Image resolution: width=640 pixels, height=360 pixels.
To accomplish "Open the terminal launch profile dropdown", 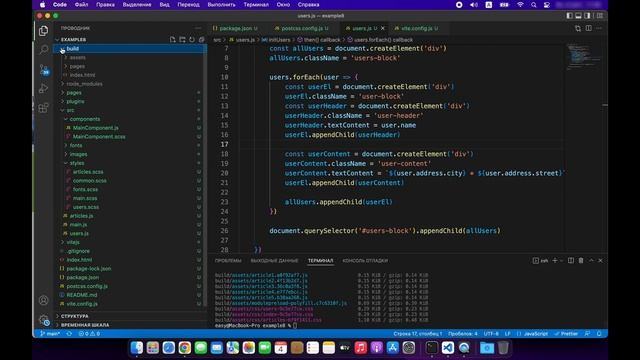I will (x=562, y=260).
